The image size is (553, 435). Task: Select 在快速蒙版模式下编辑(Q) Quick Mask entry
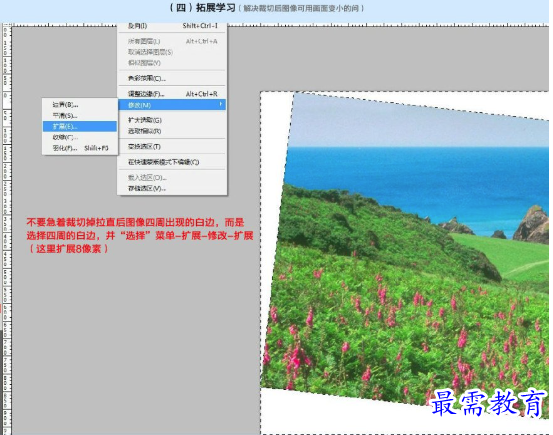point(172,162)
